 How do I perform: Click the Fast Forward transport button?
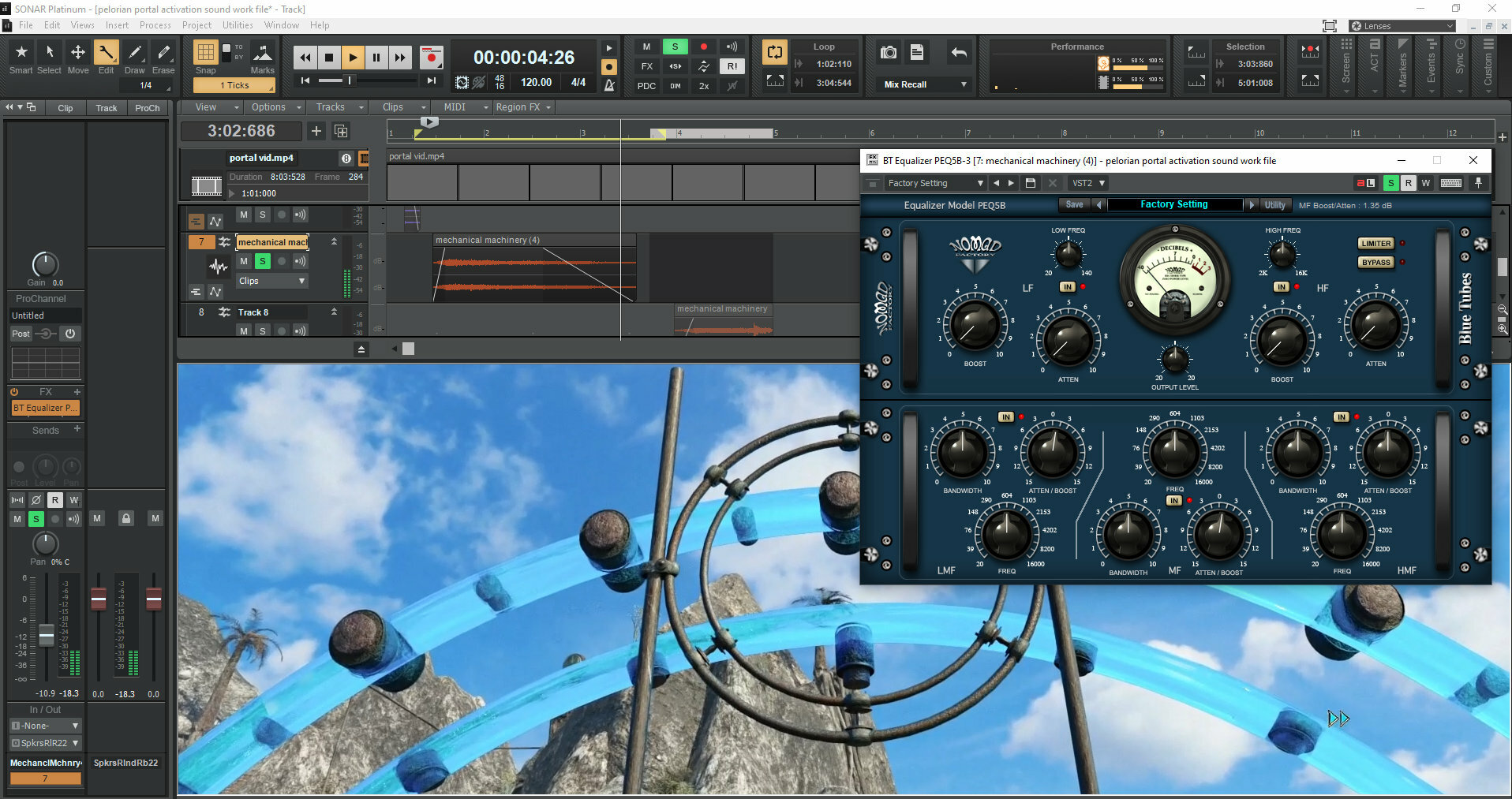click(400, 57)
